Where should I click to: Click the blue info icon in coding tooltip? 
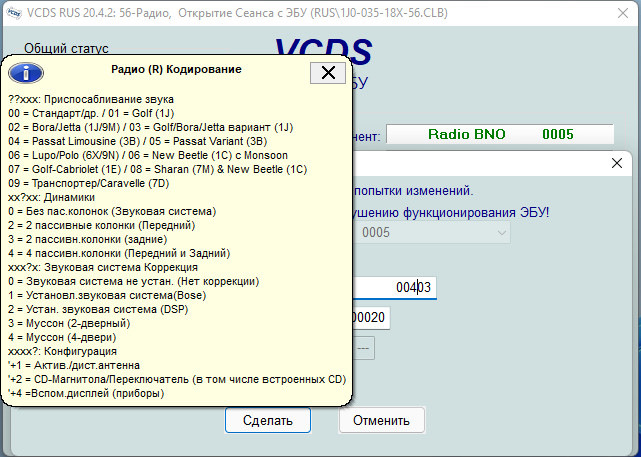pyautogui.click(x=26, y=73)
